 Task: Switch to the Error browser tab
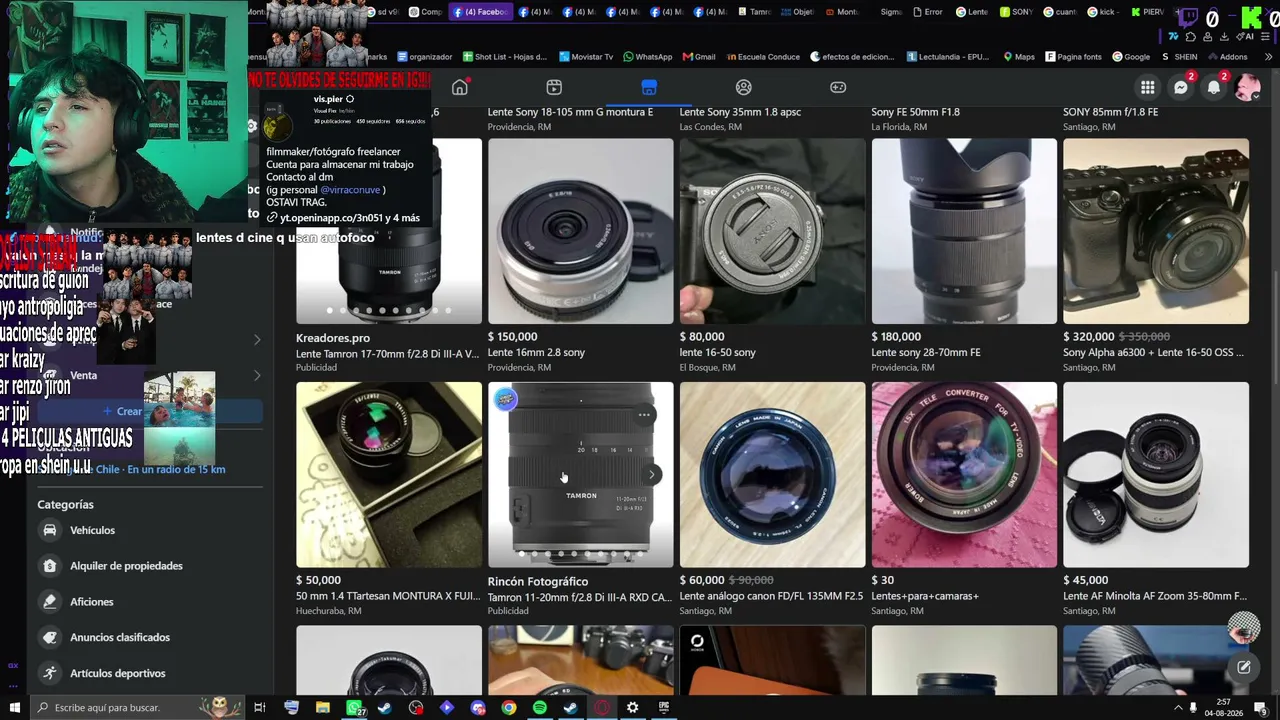point(928,12)
